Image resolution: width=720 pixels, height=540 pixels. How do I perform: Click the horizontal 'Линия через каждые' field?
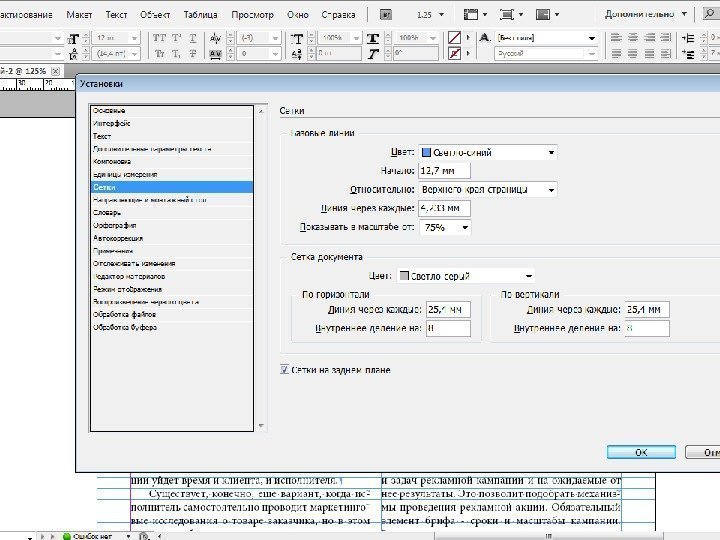point(447,309)
